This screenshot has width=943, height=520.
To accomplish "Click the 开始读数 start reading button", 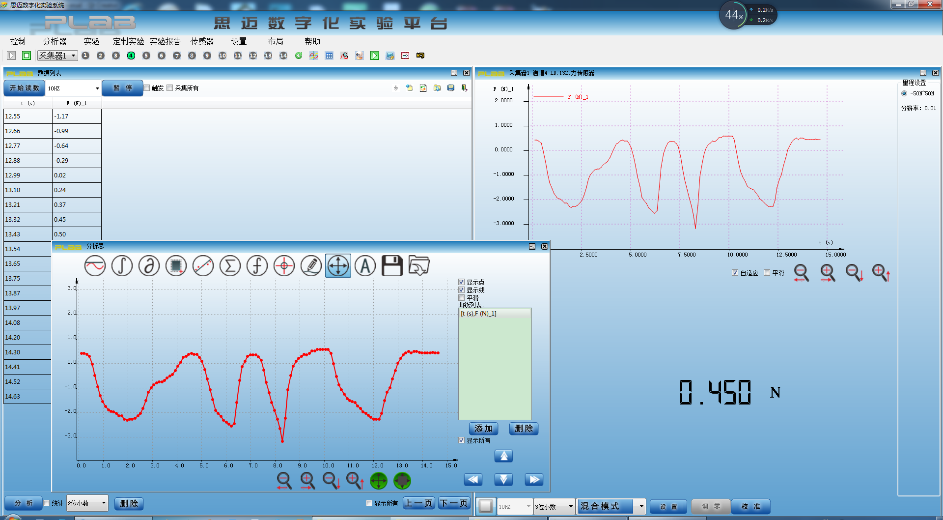I will pos(24,88).
